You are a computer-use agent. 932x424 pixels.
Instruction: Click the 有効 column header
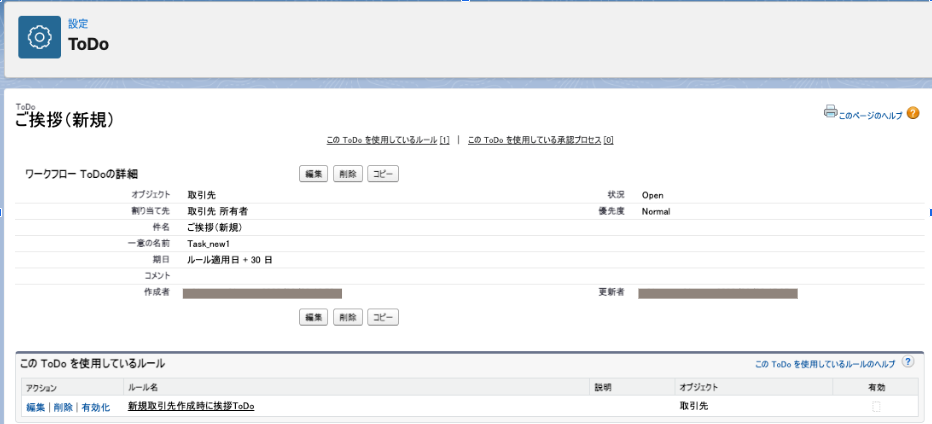[x=877, y=387]
